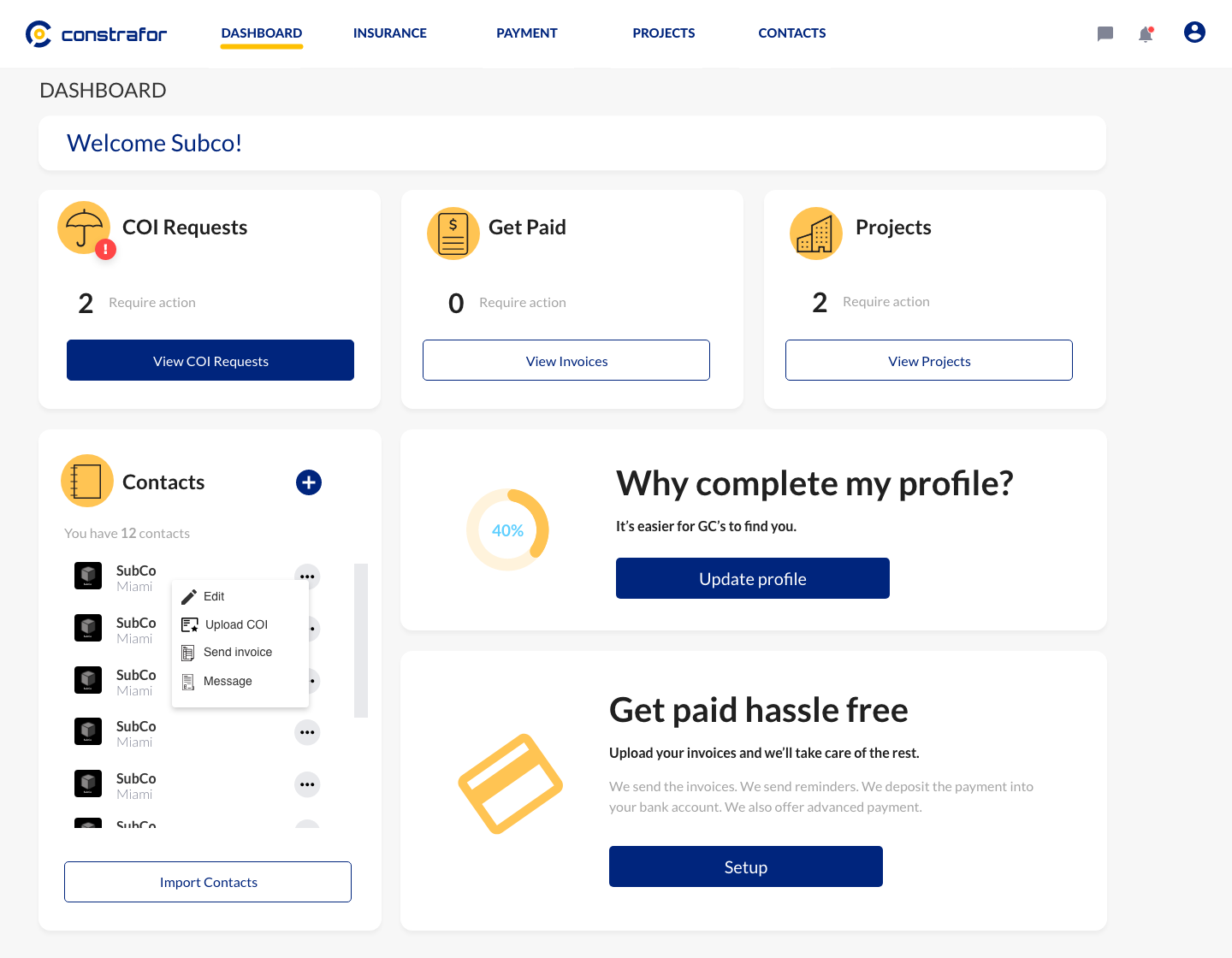This screenshot has height=958, width=1232.
Task: Click the 'Welcome Subco!' heading
Action: pos(155,143)
